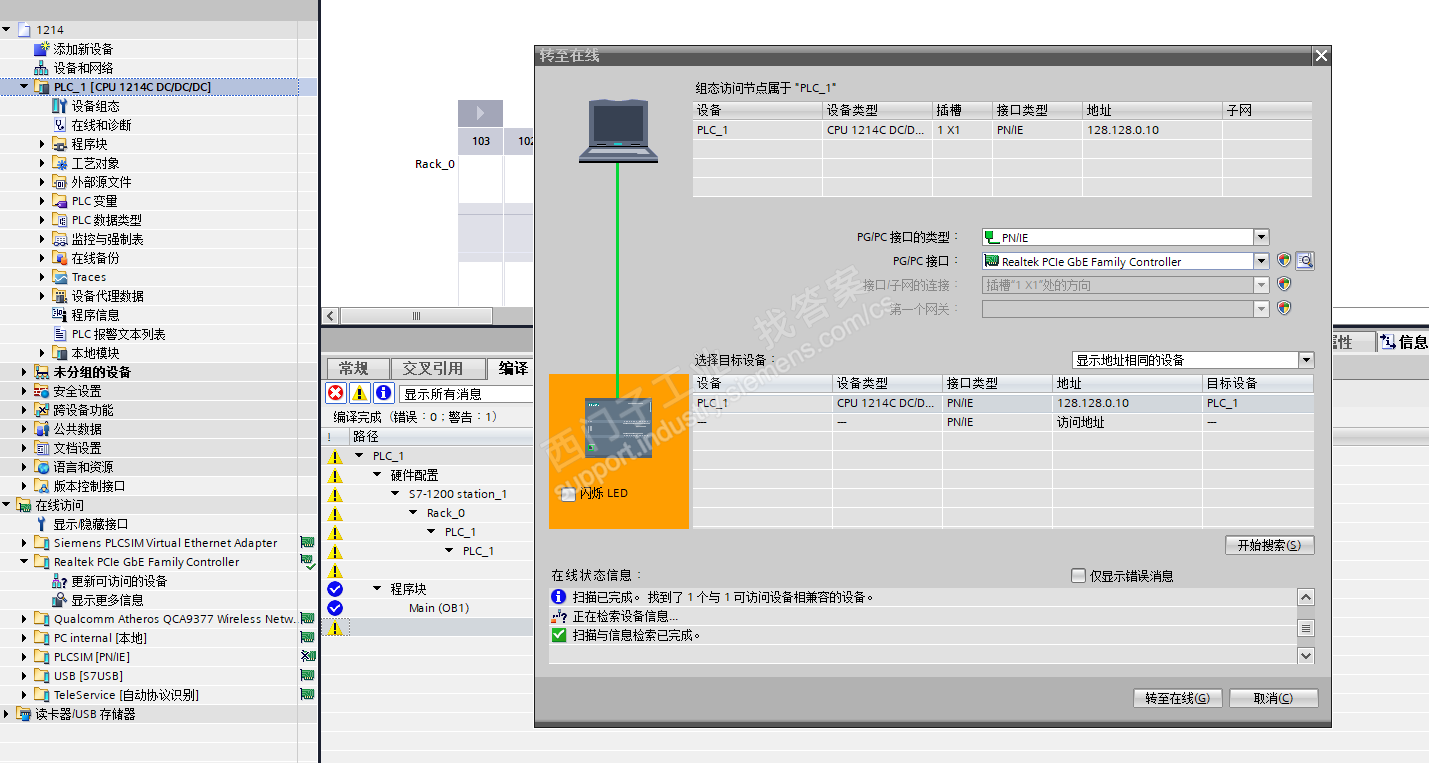Viewport: 1429px width, 763px height.
Task: Open 设备和网络 via its network icon
Action: click(x=41, y=68)
